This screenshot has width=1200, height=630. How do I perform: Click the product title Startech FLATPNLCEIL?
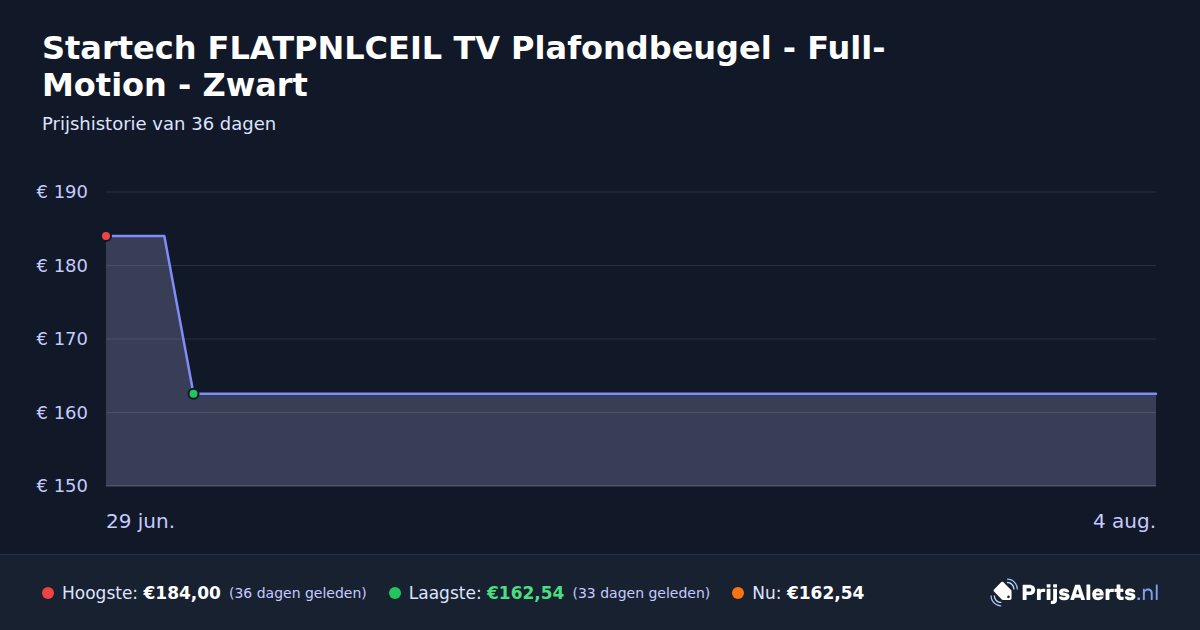tap(464, 66)
